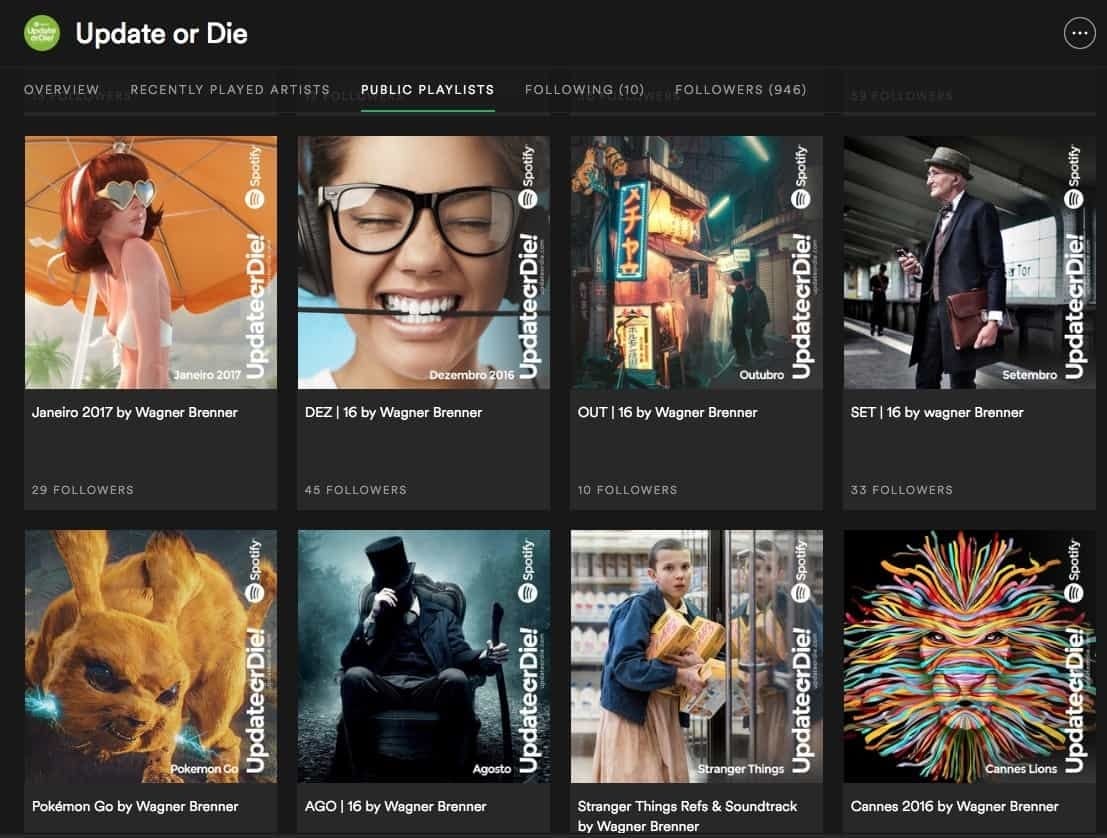Click 'Janeiro 2017 by Wagner Brenner' title
This screenshot has width=1107, height=838.
[135, 412]
